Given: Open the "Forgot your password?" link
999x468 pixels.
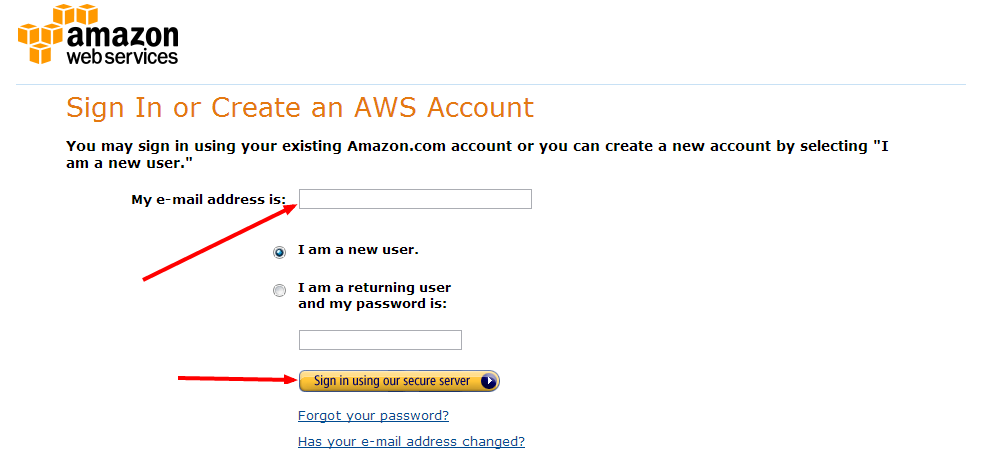Looking at the screenshot, I should 373,416.
